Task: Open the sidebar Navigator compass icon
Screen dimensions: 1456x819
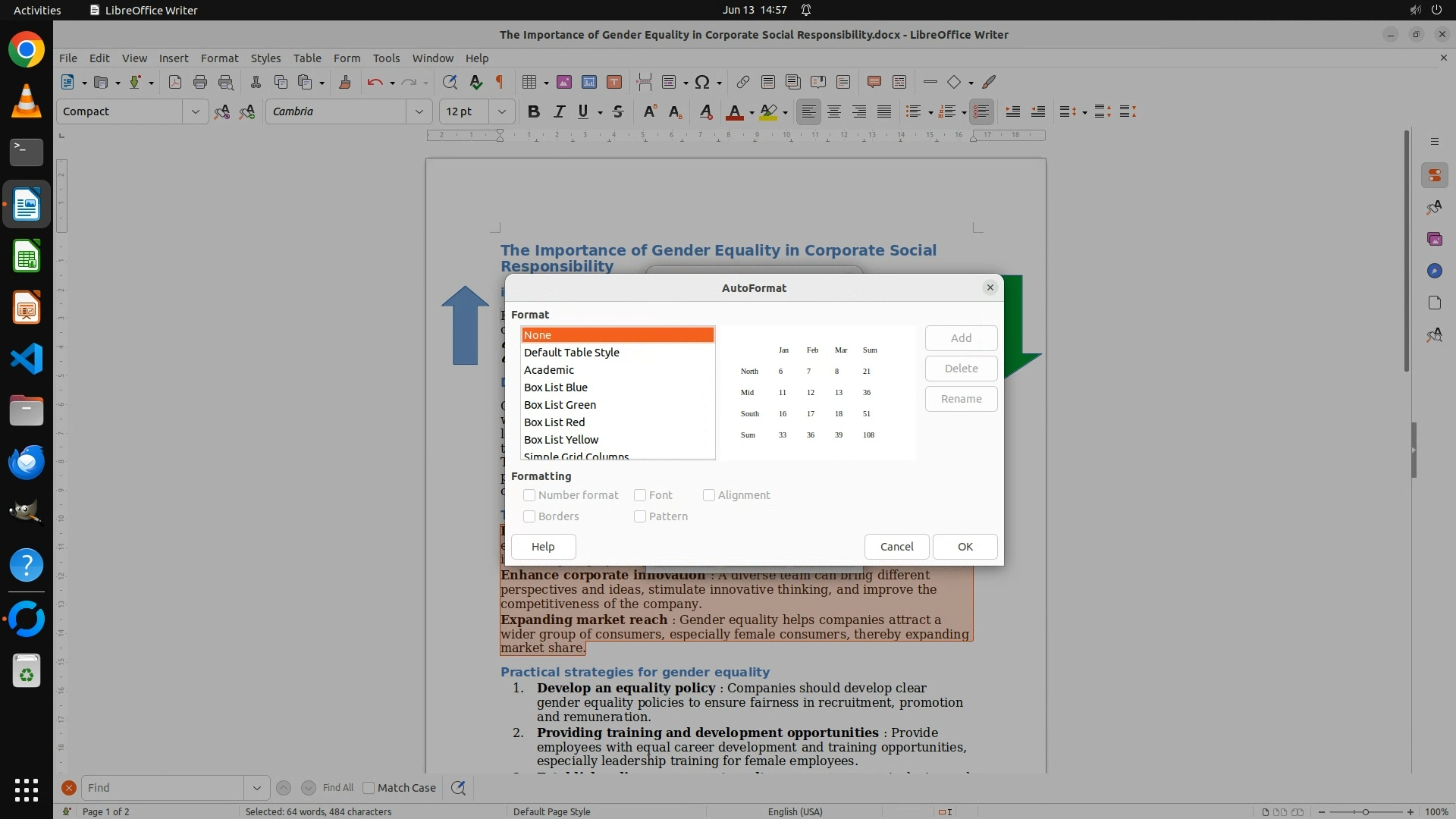Action: (1434, 271)
